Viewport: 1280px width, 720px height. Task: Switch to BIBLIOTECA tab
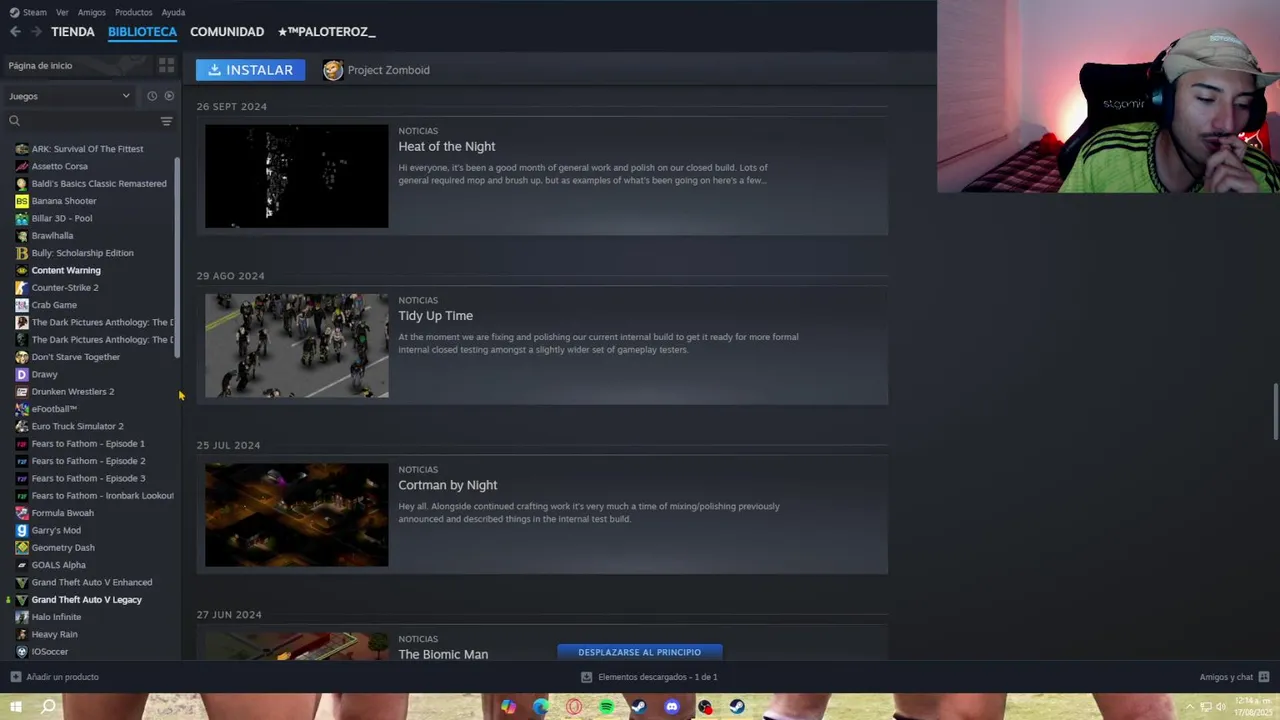click(x=142, y=32)
